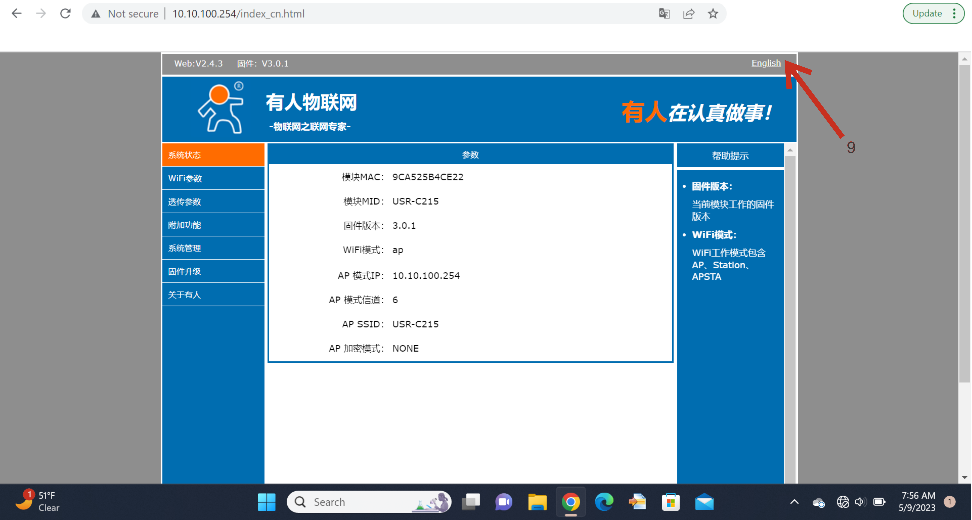Open the translate page icon in address bar
The width and height of the screenshot is (972, 520).
pos(664,14)
